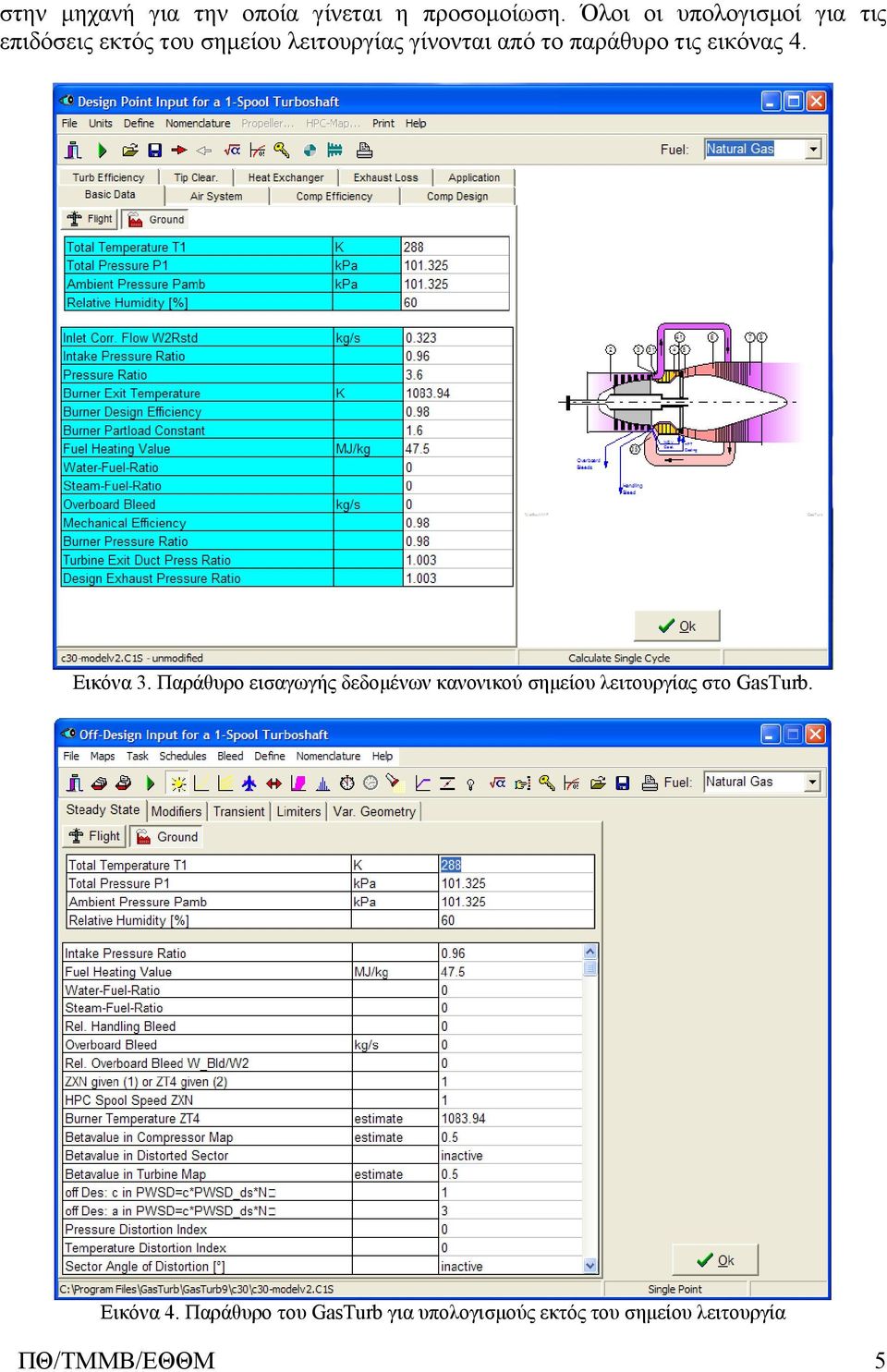This screenshot has width=887, height=1372.
Task: Click the red double-arrow icon in Off-Design toolbar
Action: pos(273,783)
